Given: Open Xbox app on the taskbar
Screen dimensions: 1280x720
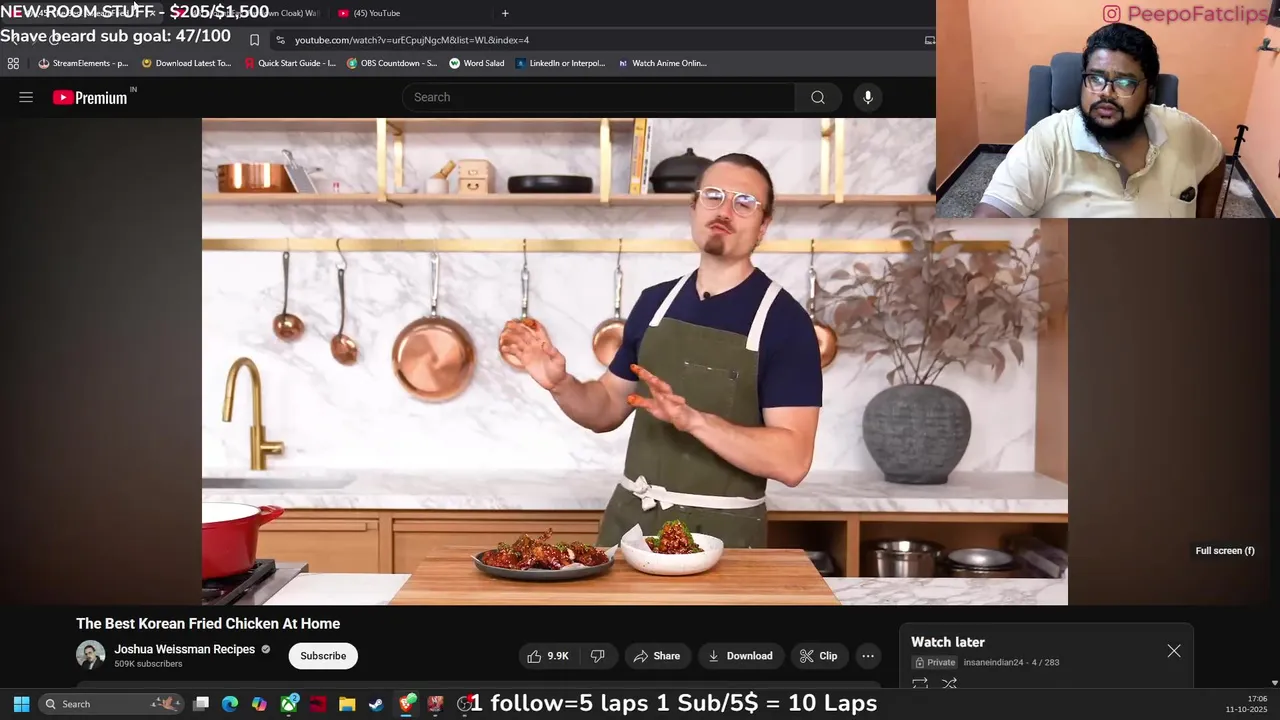Looking at the screenshot, I should 289,704.
